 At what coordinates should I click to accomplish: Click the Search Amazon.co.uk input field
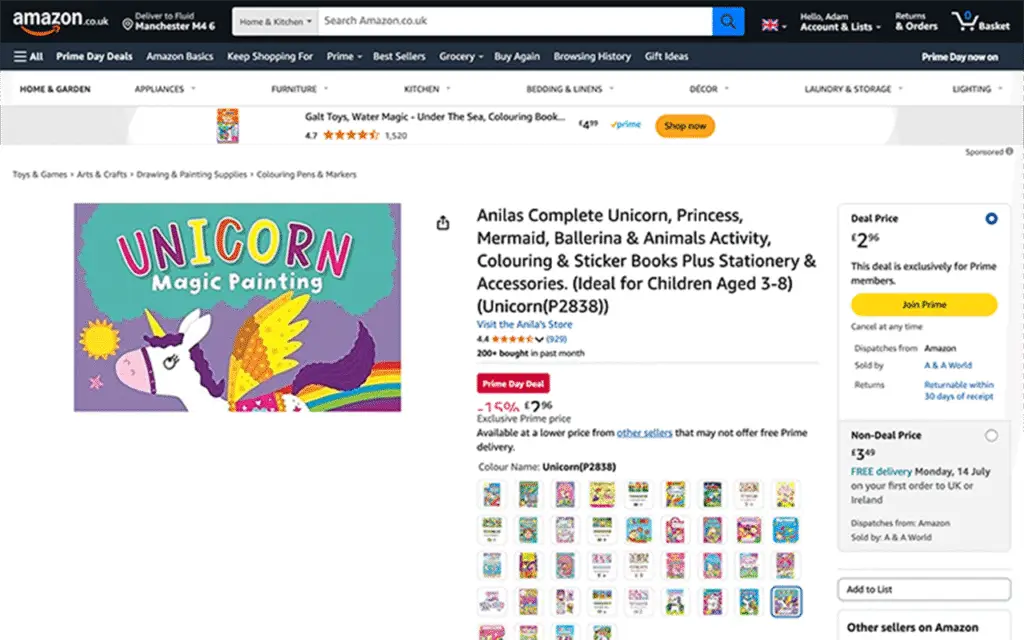[x=515, y=21]
